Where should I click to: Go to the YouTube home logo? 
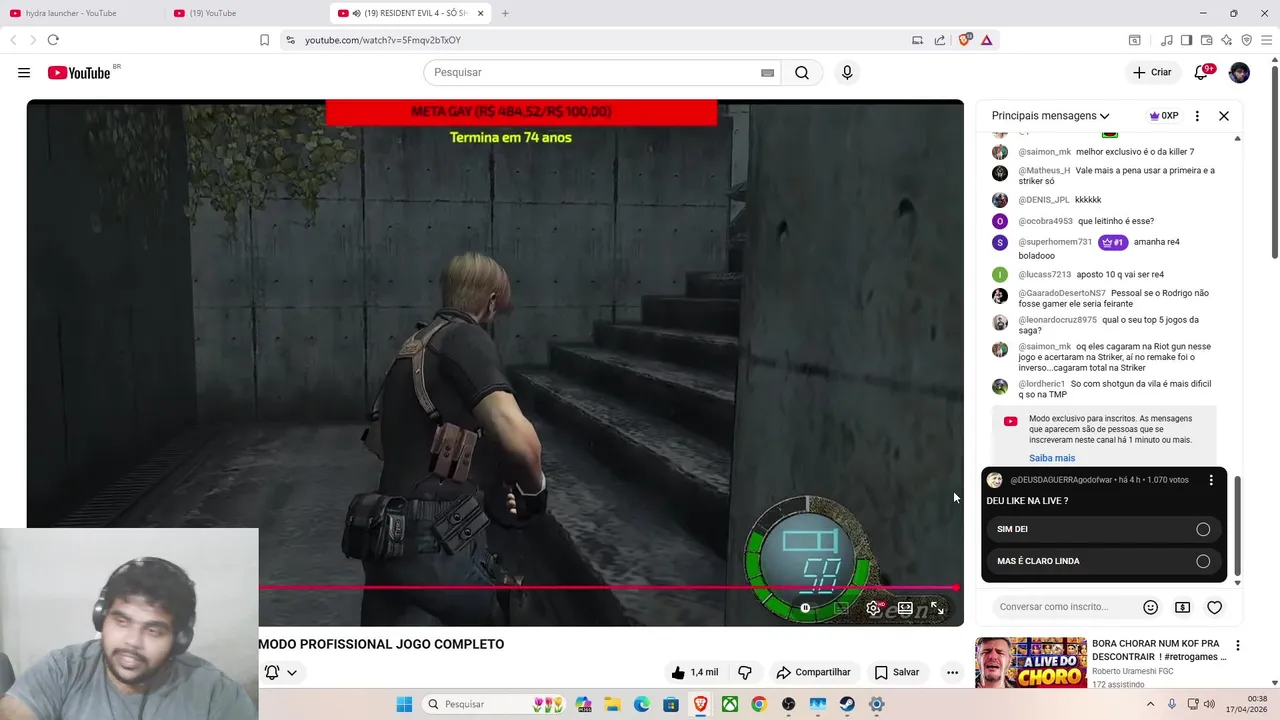79,72
